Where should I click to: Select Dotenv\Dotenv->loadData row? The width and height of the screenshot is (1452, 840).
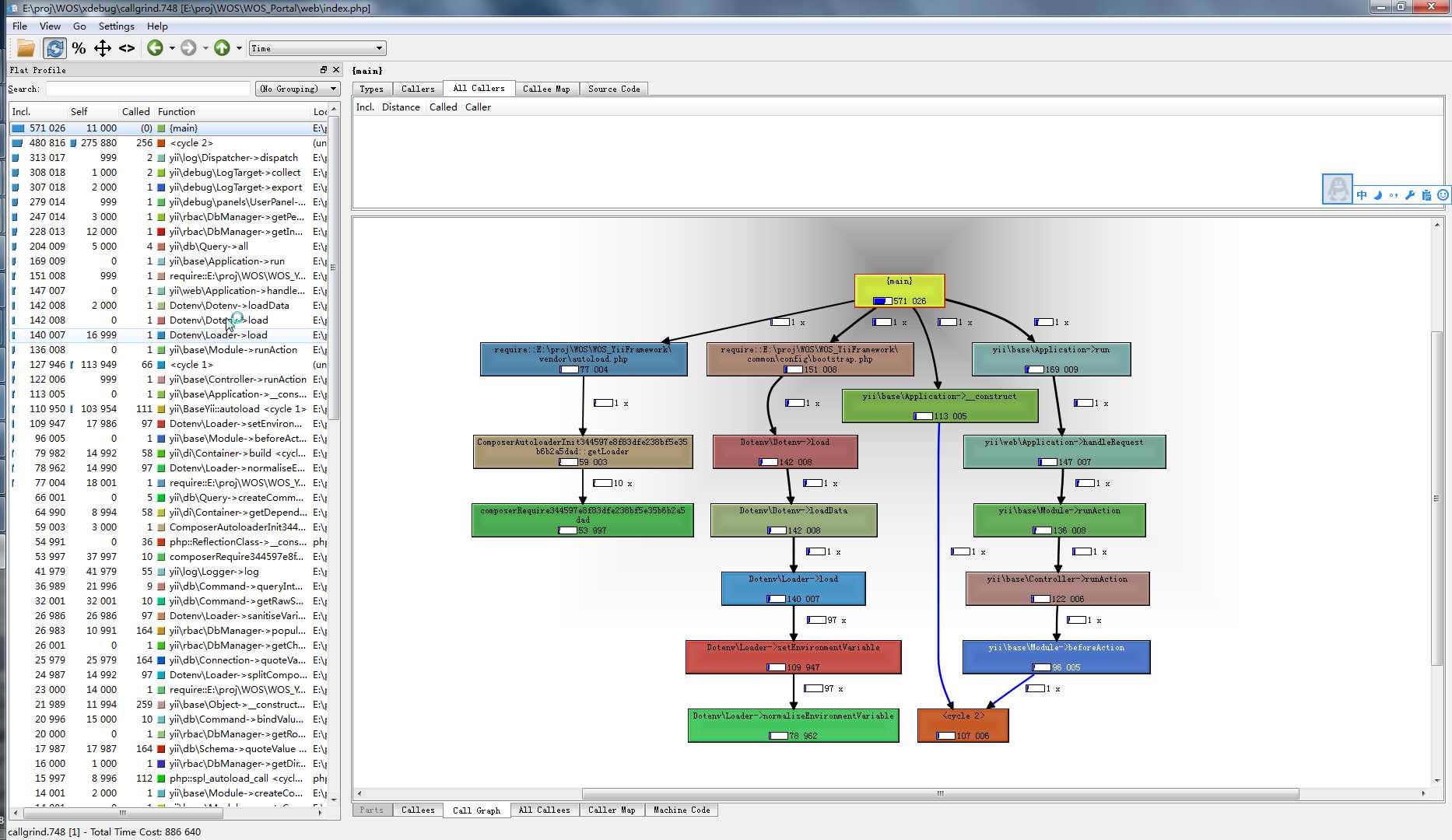coord(168,306)
